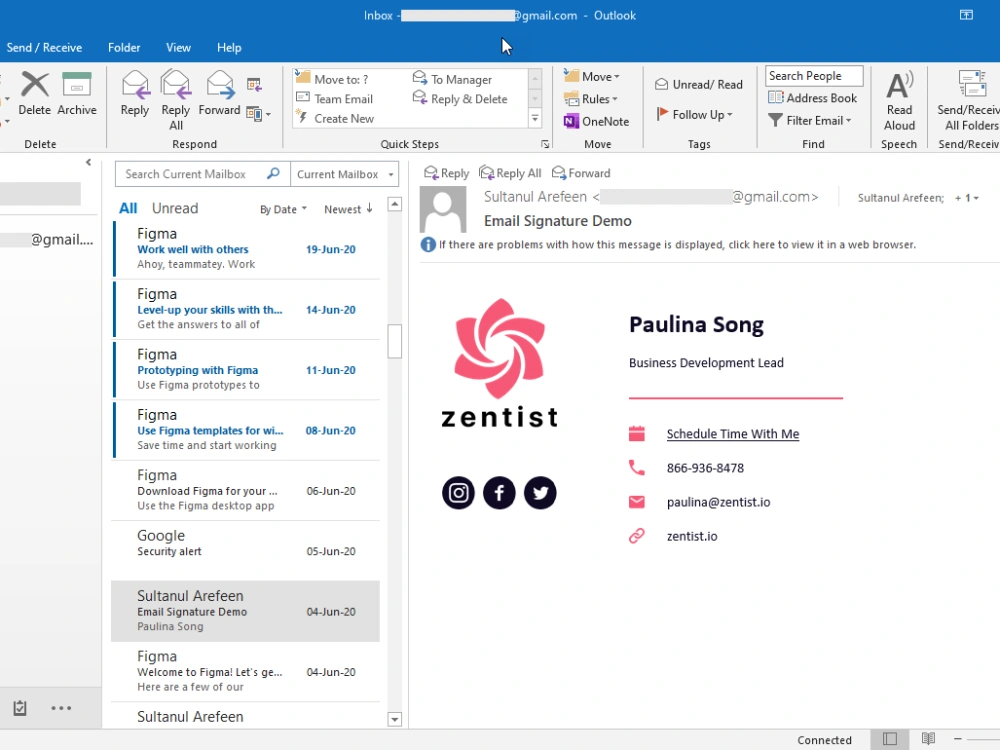The image size is (1000, 750).
Task: Select the Team Email quick step
Action: (x=335, y=99)
